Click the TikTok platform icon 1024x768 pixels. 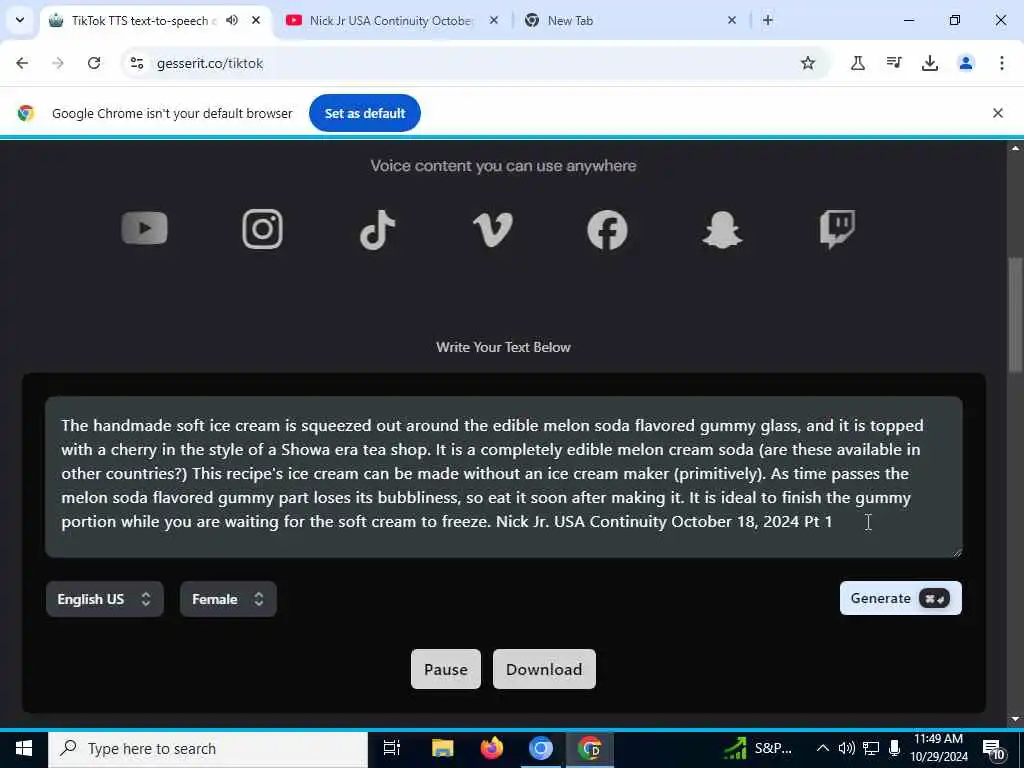pos(377,230)
